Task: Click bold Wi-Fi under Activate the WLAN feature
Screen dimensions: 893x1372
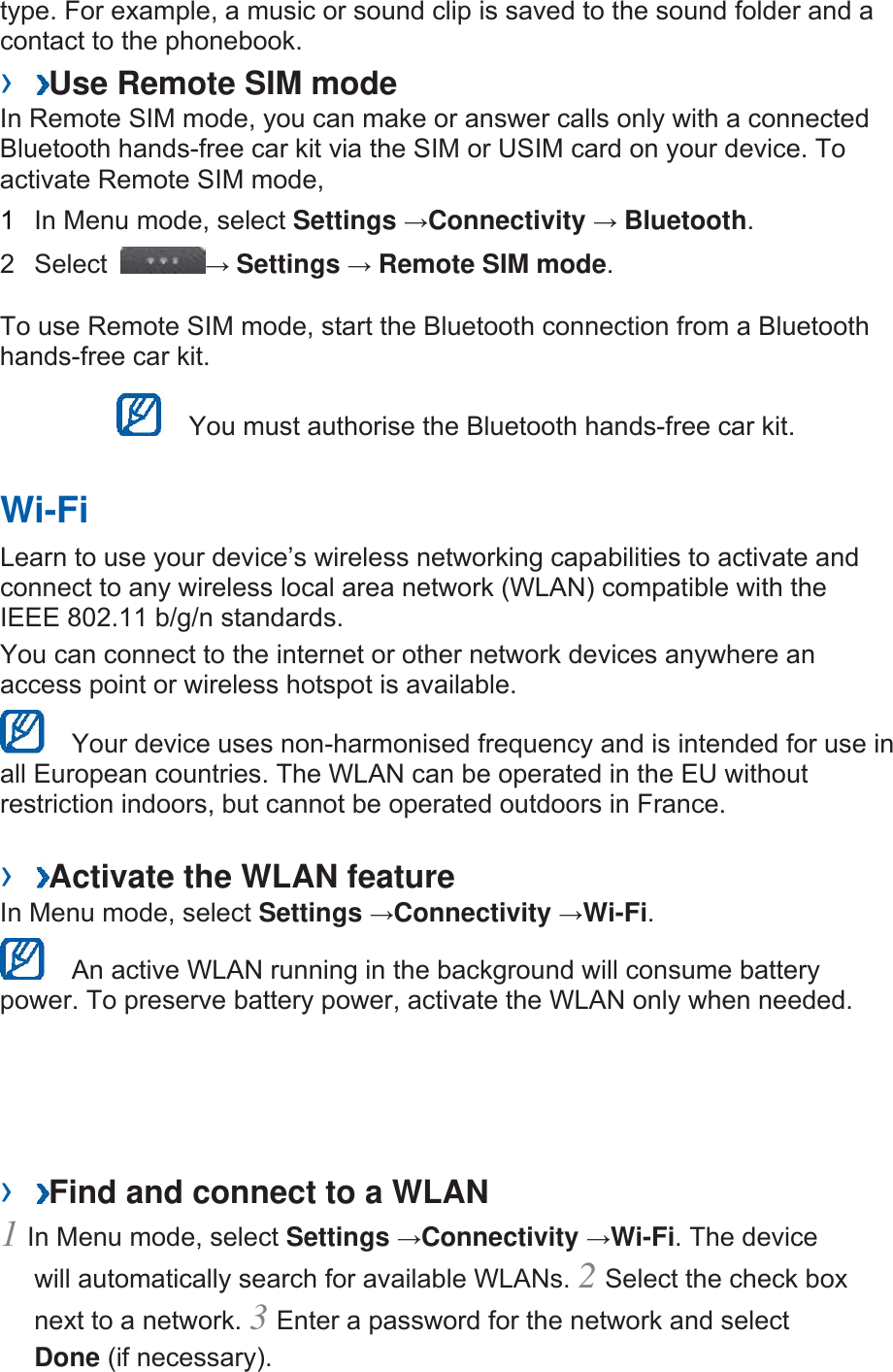Action: [x=615, y=913]
